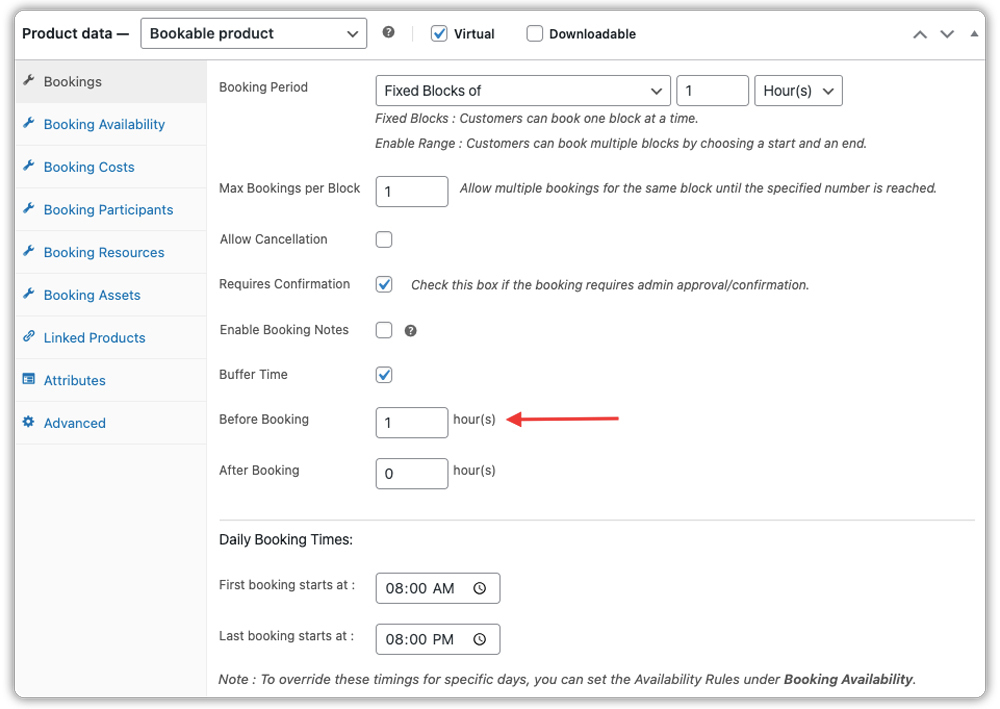Click the Before Booking hours input

(x=411, y=423)
